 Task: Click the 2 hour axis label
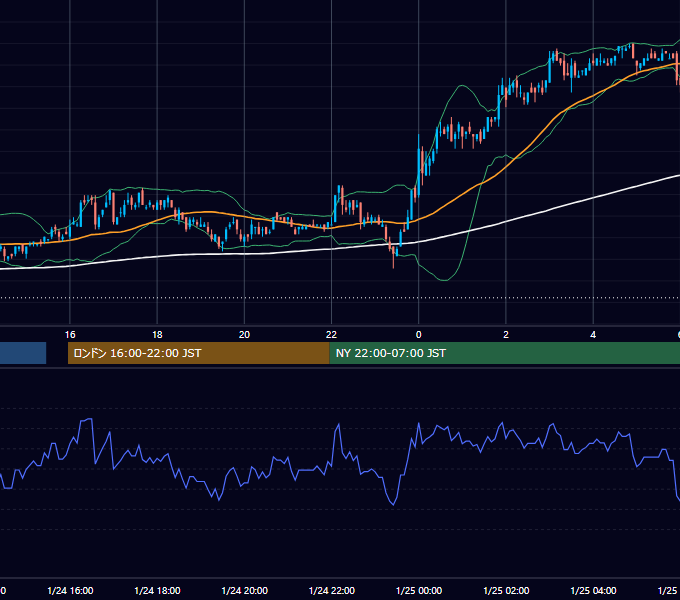[x=506, y=335]
